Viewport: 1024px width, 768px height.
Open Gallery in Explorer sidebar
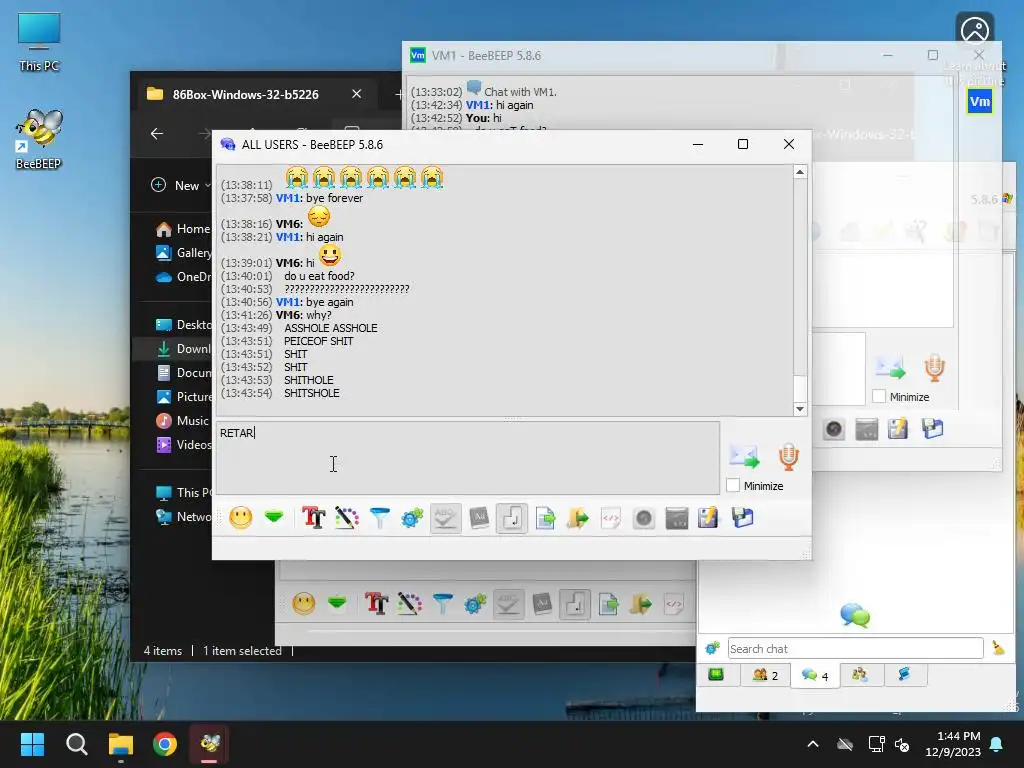coord(184,253)
